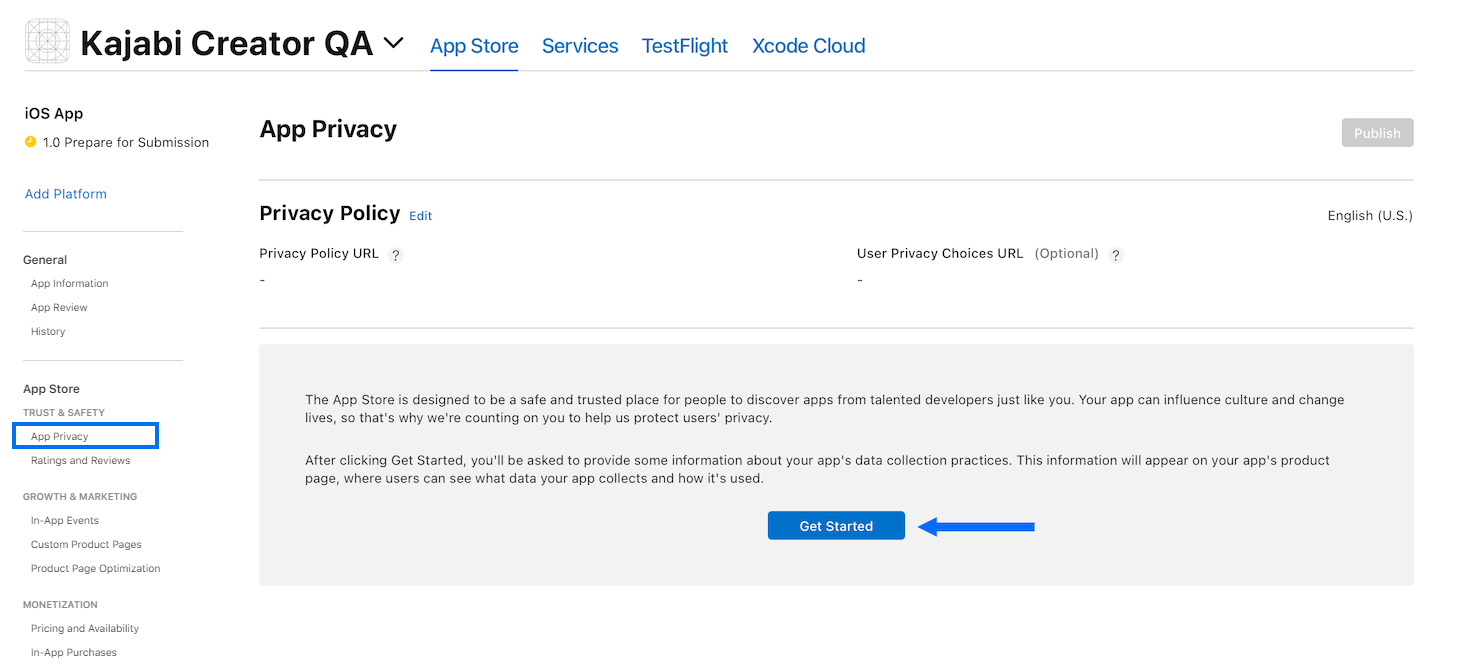The height and width of the screenshot is (667, 1460).
Task: Click the Privacy Policy URL help icon
Action: click(x=396, y=255)
